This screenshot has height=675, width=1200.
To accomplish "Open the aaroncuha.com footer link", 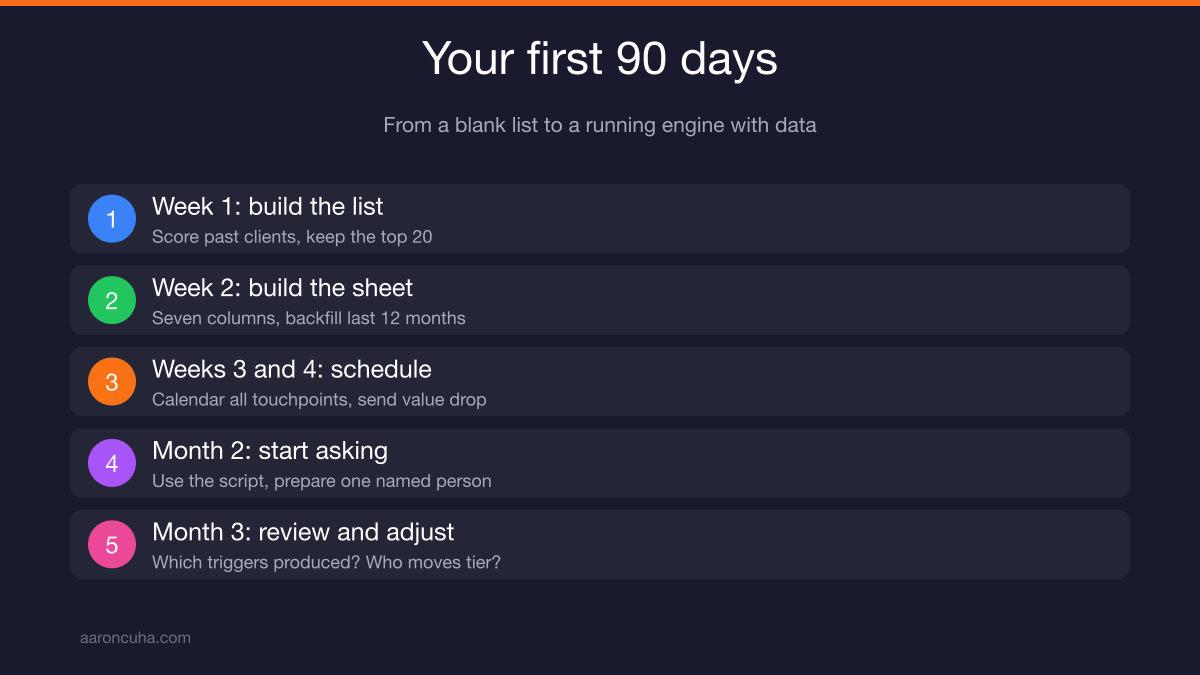I will coord(135,637).
